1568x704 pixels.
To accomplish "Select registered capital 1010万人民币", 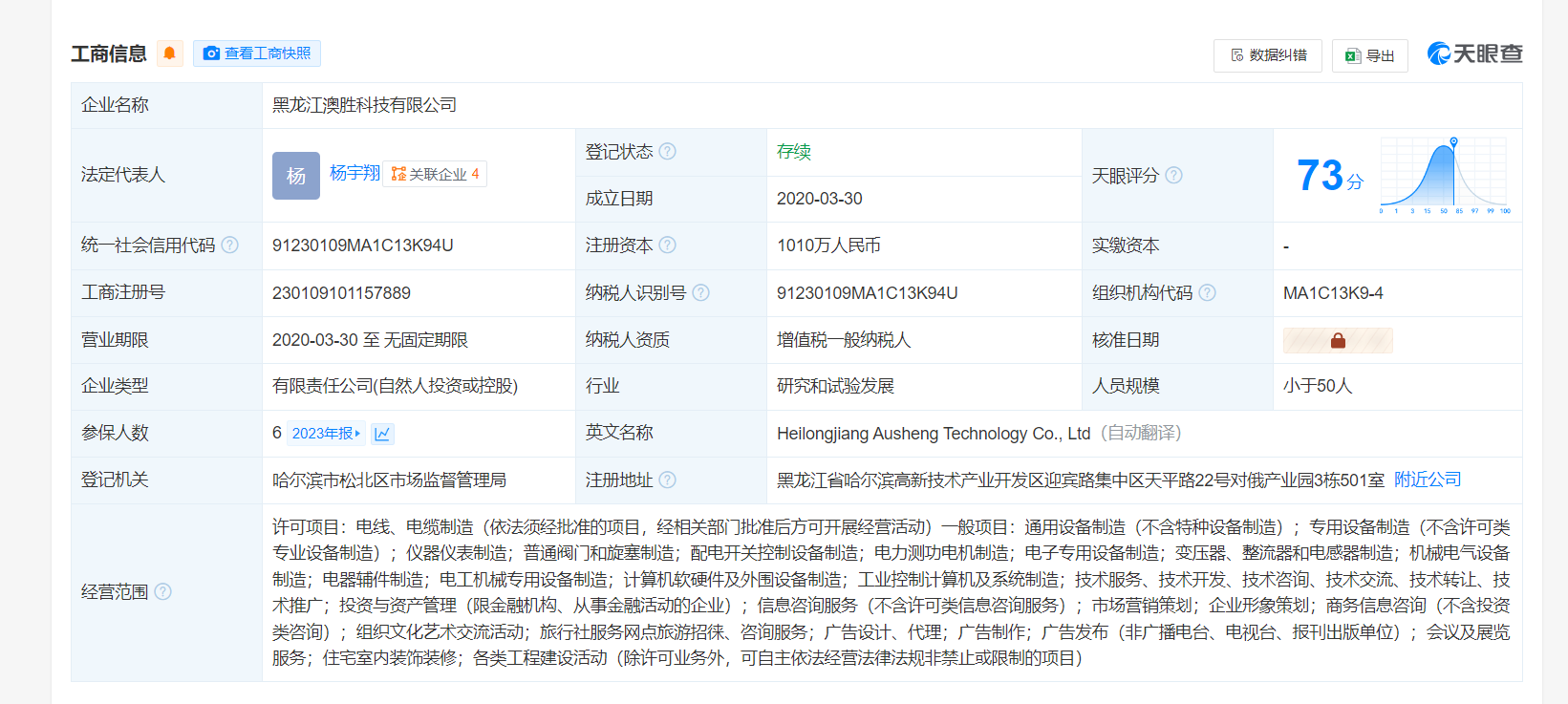I will [828, 245].
